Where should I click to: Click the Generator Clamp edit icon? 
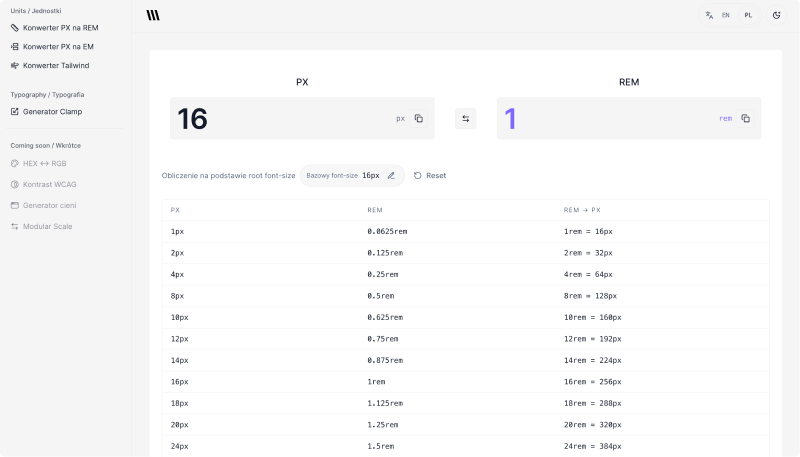(x=15, y=112)
